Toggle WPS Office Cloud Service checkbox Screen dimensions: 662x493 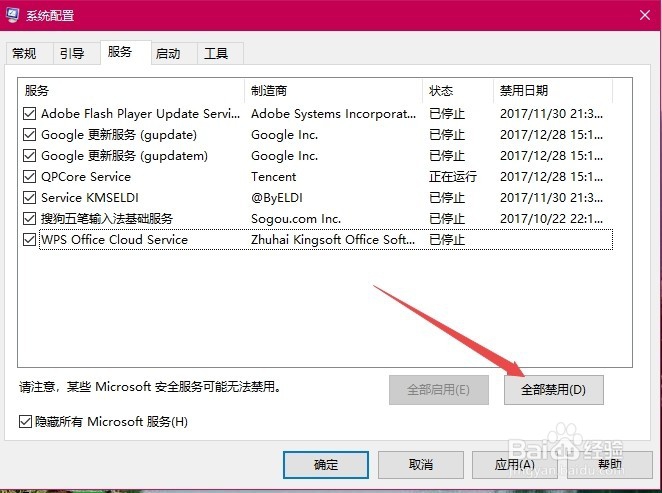coord(29,240)
